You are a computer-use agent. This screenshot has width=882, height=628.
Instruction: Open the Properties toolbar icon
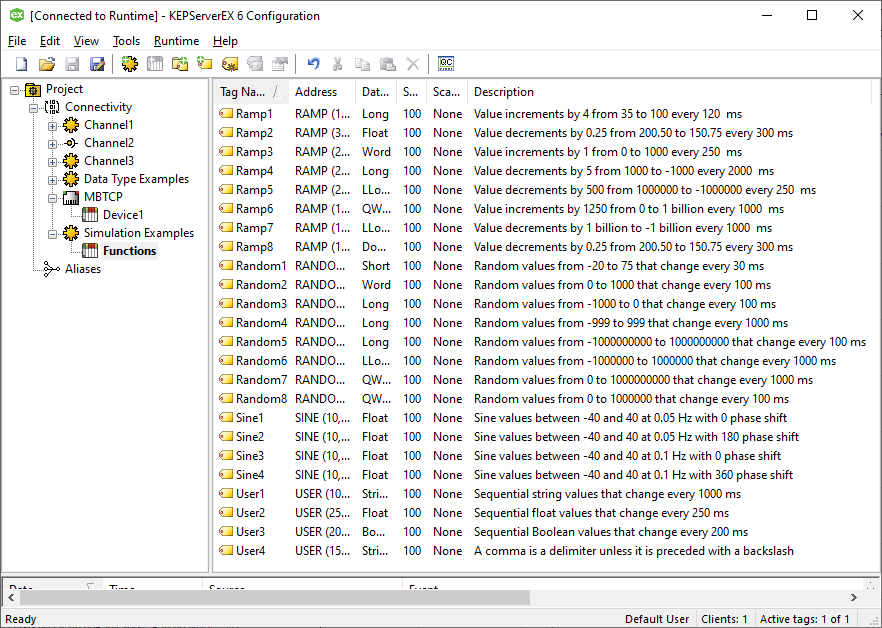(x=280, y=64)
